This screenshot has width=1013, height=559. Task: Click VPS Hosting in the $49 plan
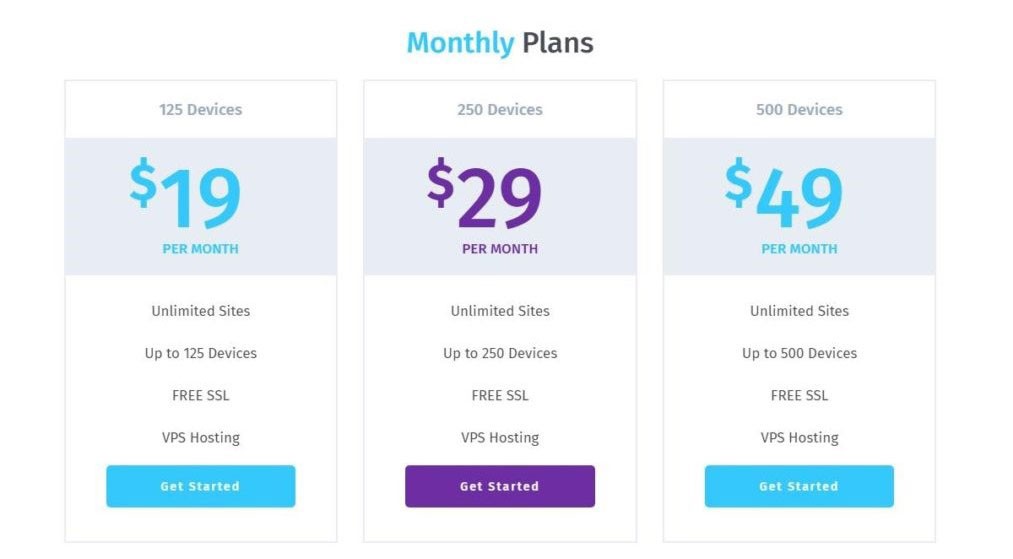pos(799,437)
